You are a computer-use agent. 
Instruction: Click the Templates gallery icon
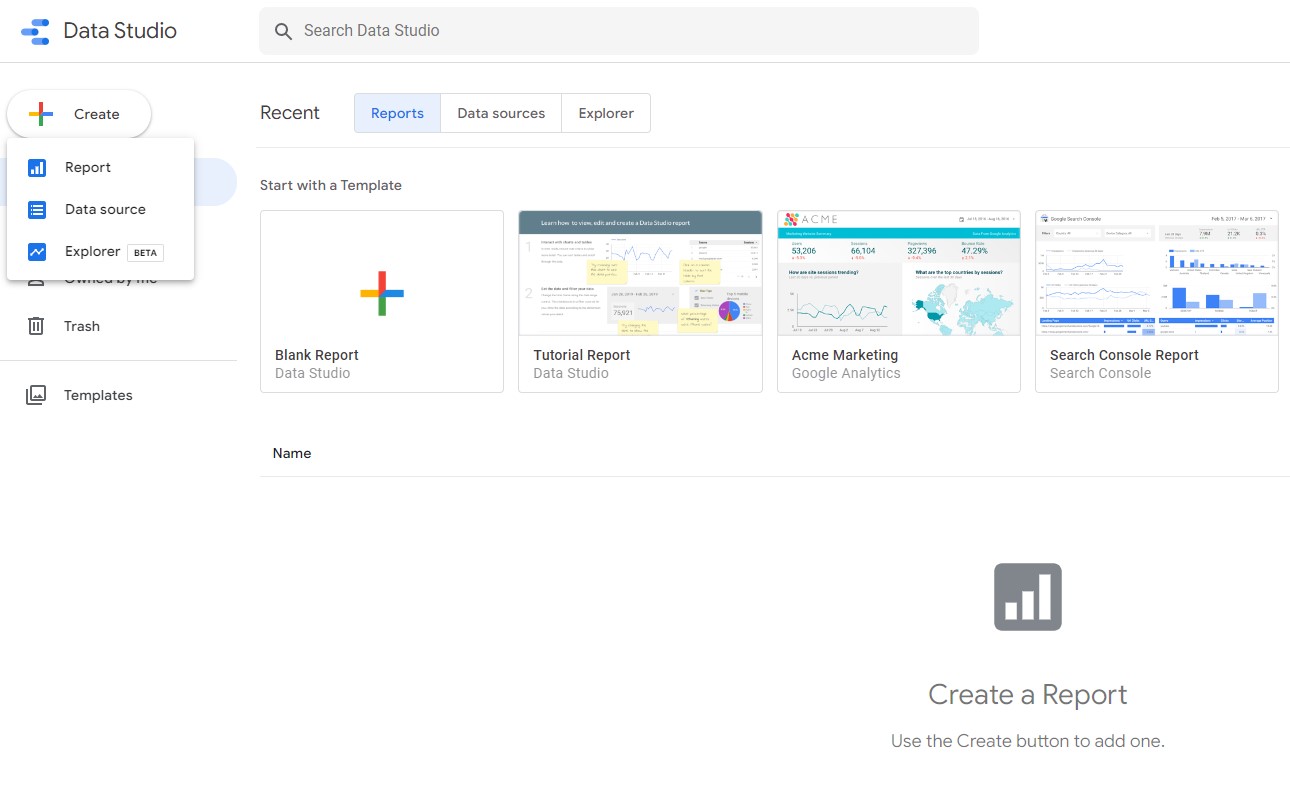[36, 395]
